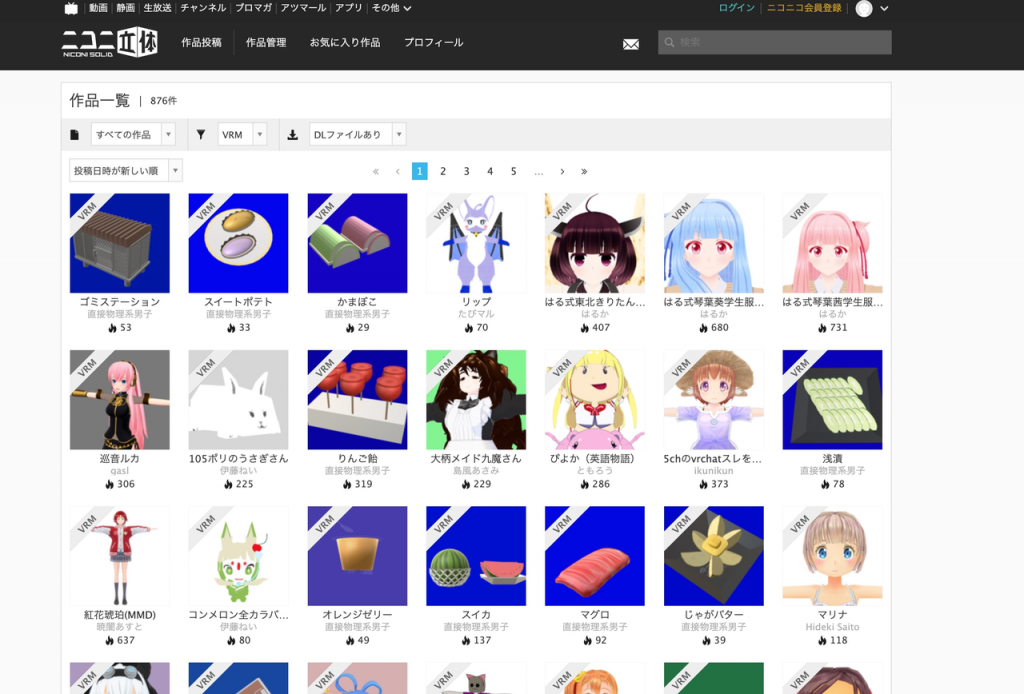Open スイカ thumbnail

tap(476, 556)
